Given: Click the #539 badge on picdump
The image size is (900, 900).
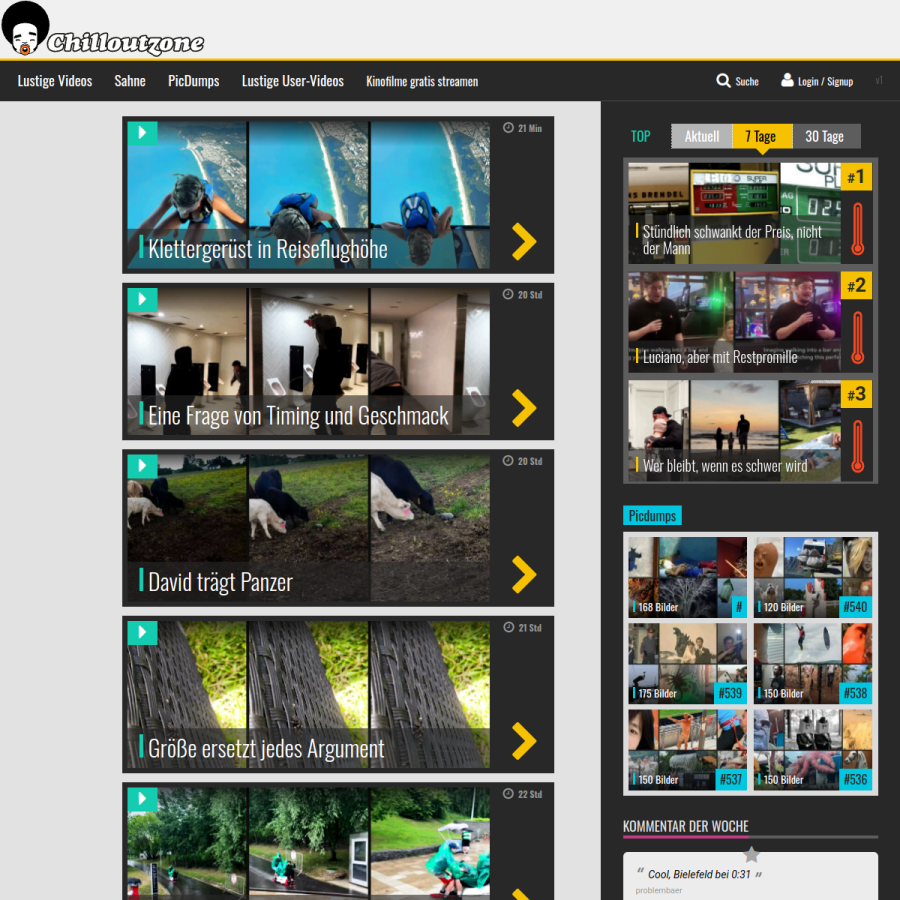Looking at the screenshot, I should coord(730,693).
